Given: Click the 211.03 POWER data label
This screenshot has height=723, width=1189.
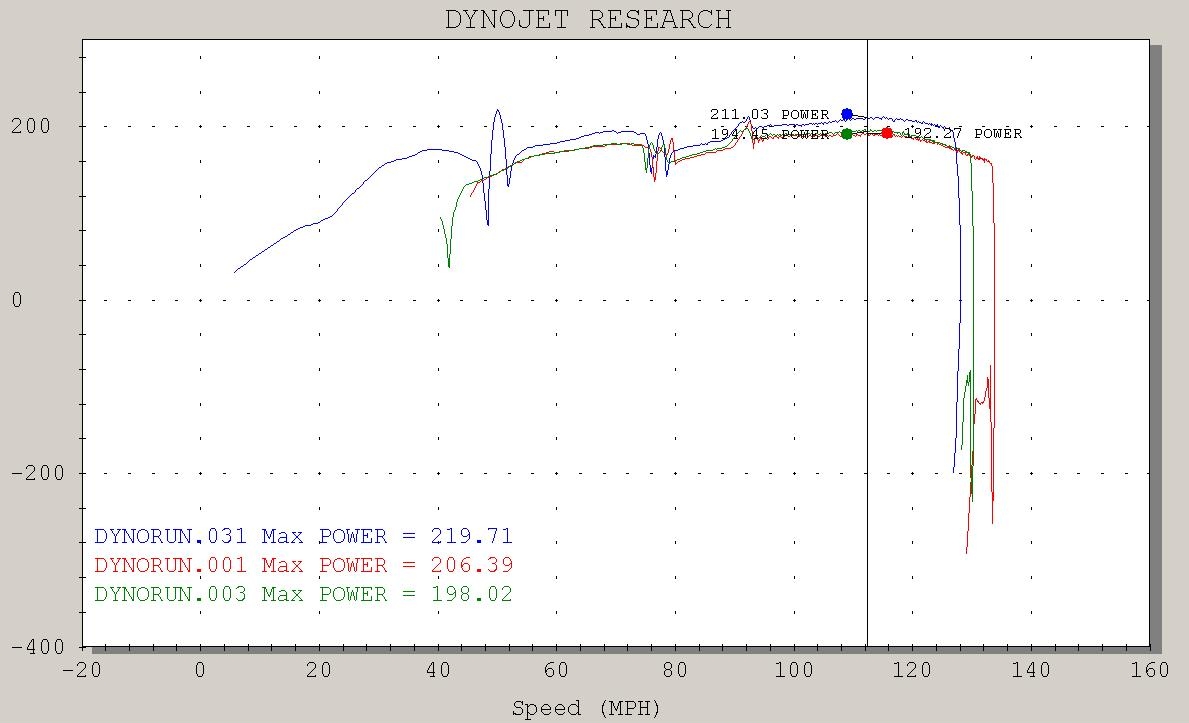Looking at the screenshot, I should click(x=769, y=115).
